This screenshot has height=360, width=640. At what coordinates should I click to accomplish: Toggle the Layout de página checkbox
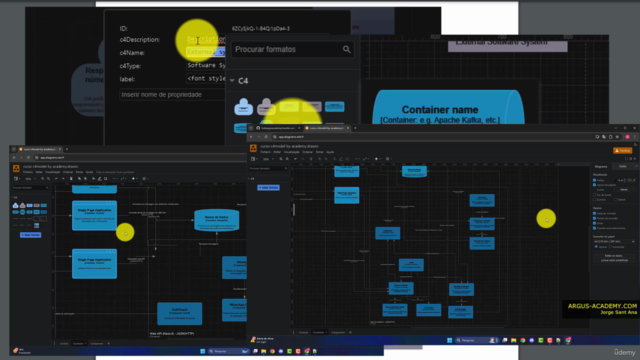click(594, 185)
